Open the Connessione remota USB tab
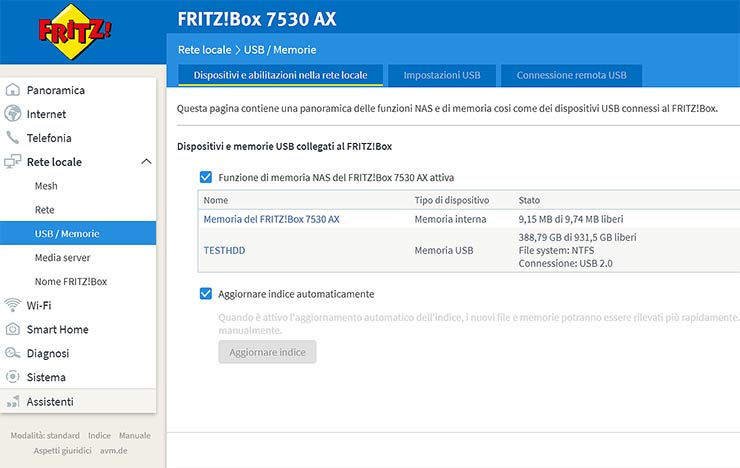The width and height of the screenshot is (740, 468). click(571, 75)
